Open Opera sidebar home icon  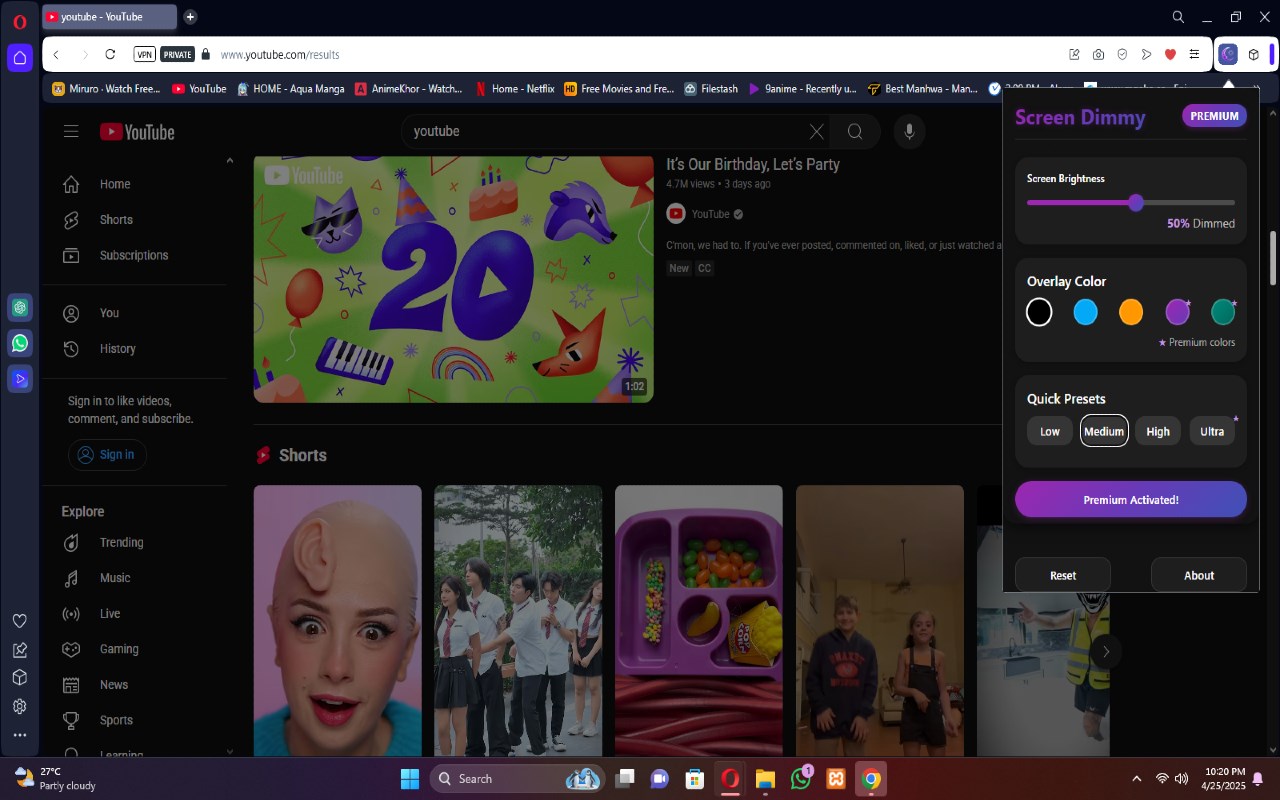click(20, 58)
